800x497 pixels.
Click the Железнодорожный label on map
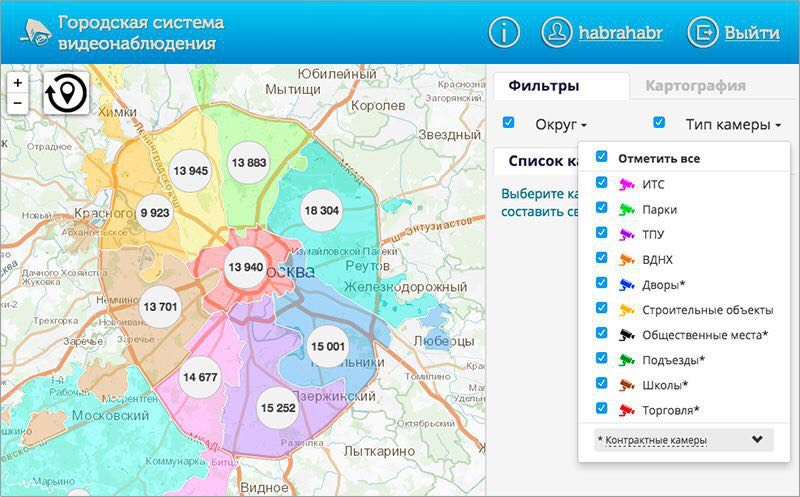[406, 287]
